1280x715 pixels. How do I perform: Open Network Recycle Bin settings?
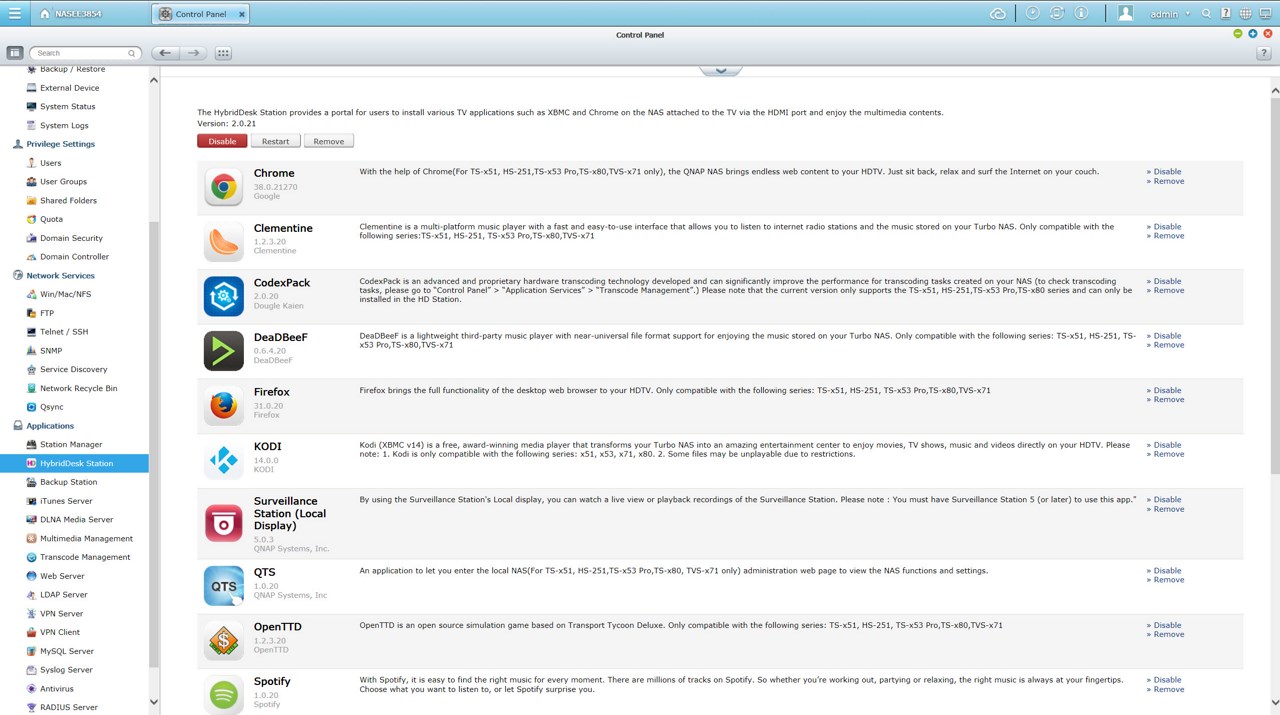78,388
